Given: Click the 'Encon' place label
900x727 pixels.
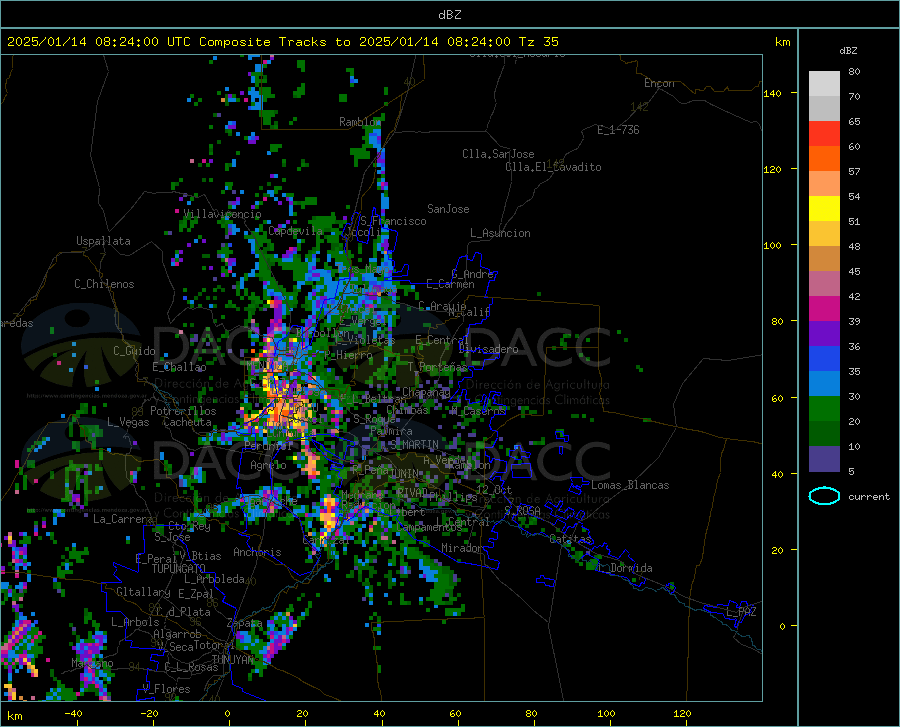Looking at the screenshot, I should coord(659,83).
